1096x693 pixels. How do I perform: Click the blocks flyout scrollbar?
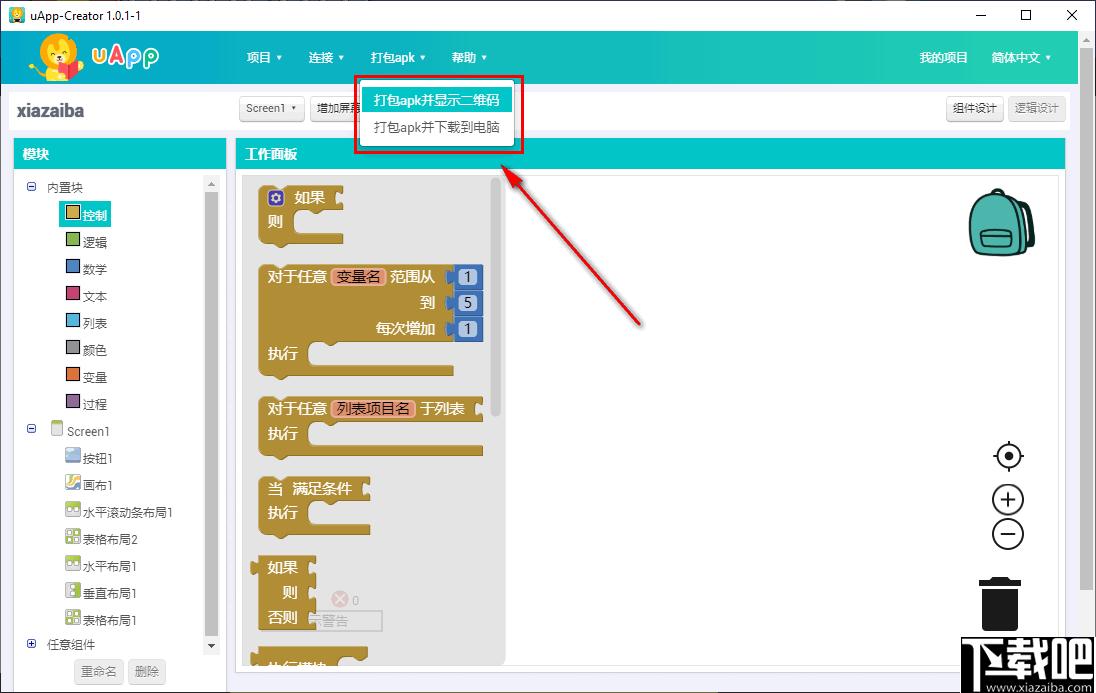point(496,297)
